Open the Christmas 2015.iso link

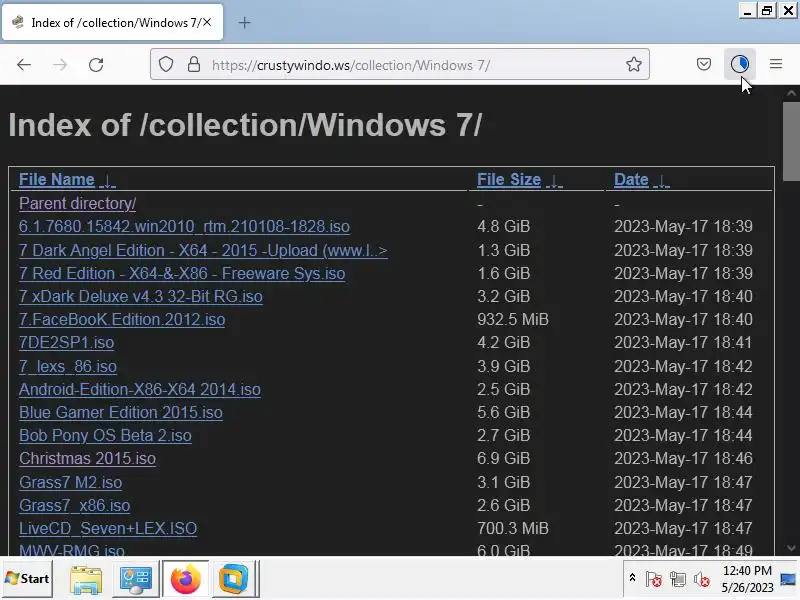(x=87, y=458)
